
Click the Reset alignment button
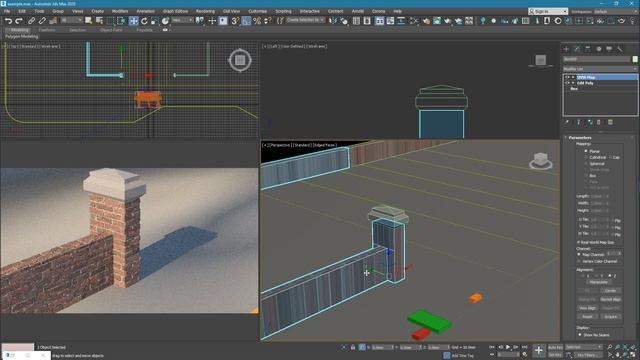pos(587,316)
